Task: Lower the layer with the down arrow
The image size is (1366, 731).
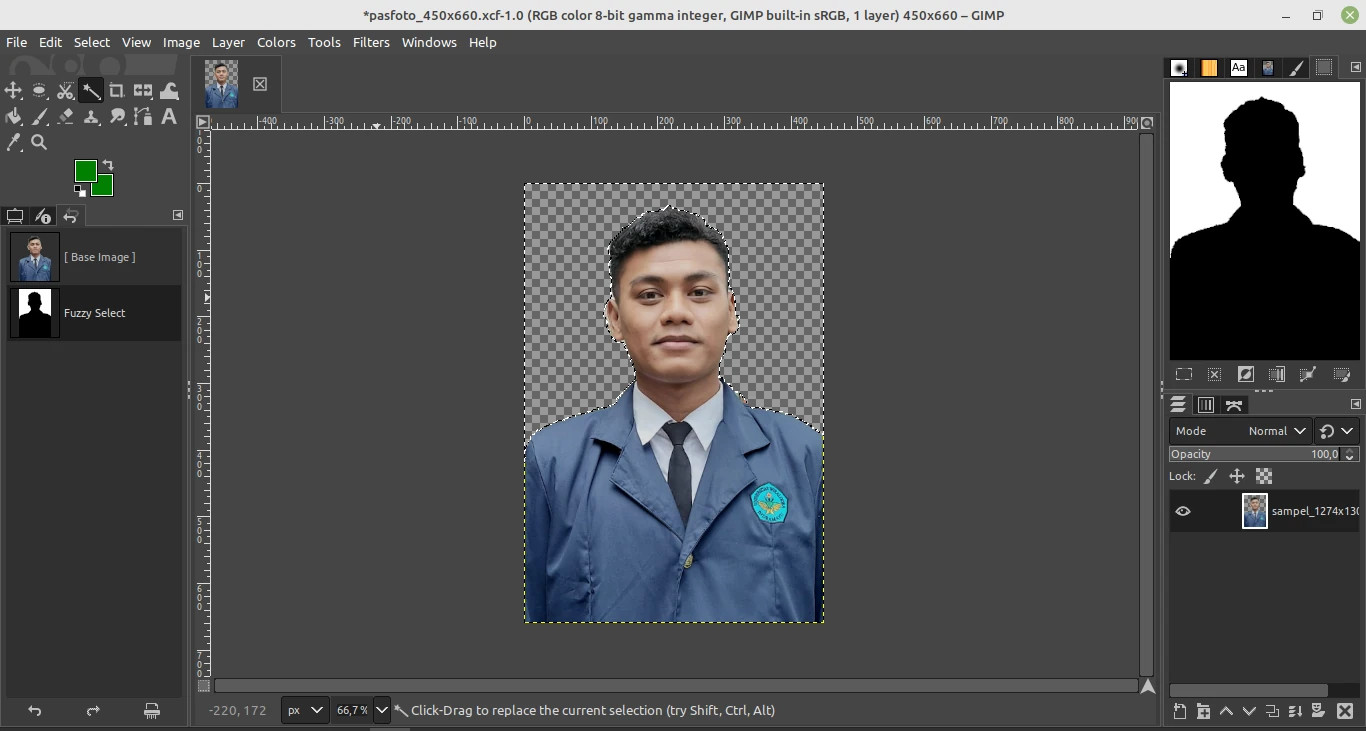Action: pyautogui.click(x=1249, y=712)
